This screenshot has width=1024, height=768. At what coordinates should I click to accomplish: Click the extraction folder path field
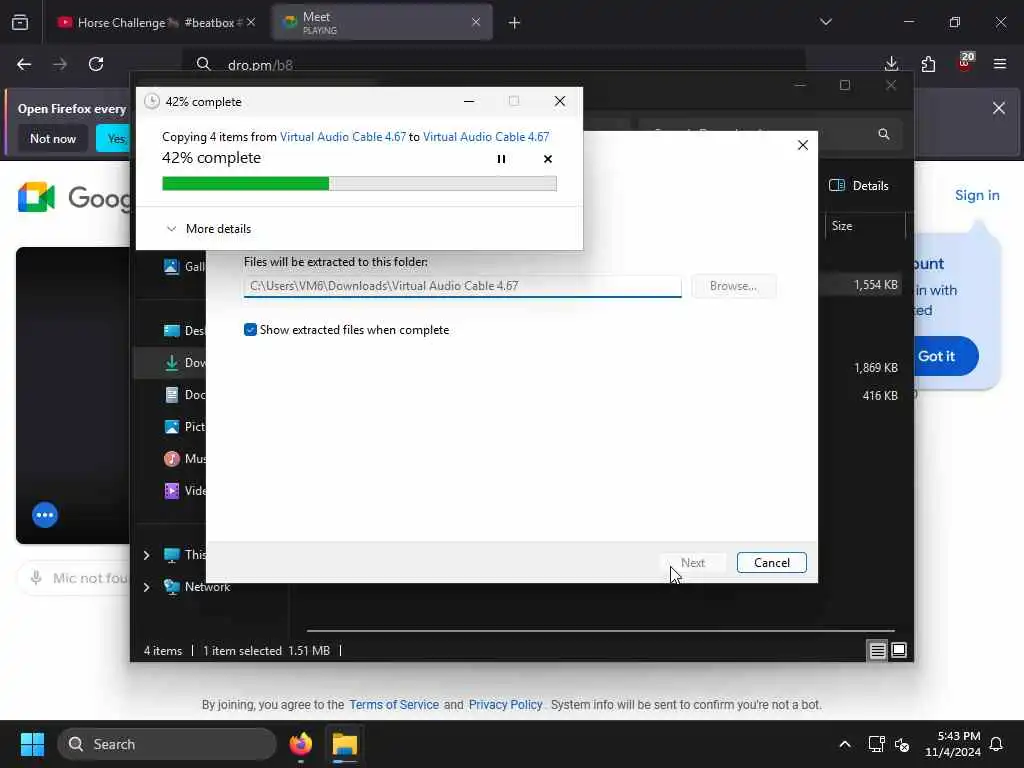coord(462,286)
